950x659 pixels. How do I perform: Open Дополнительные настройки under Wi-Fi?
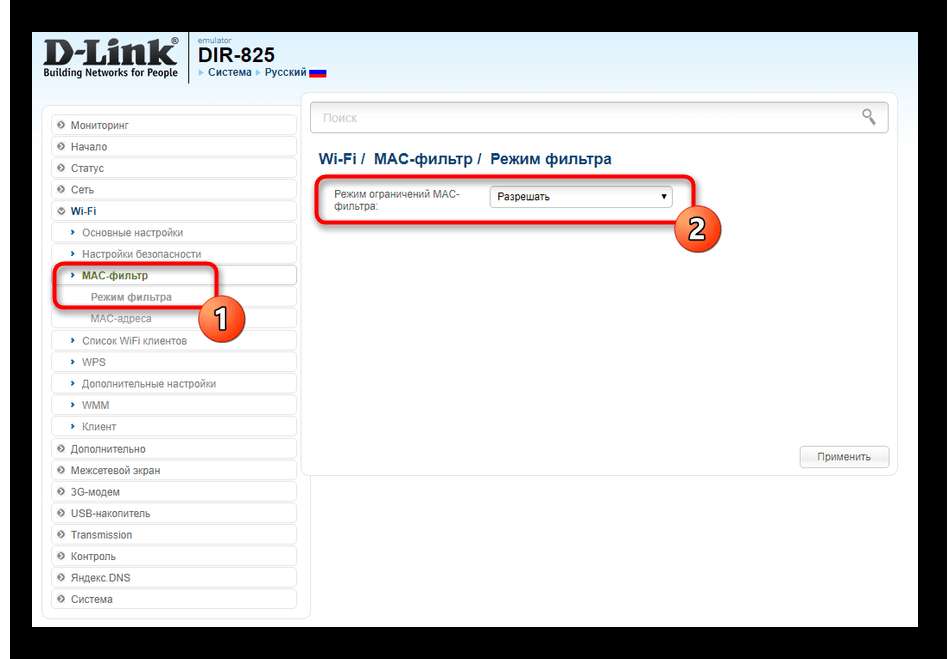(x=174, y=383)
